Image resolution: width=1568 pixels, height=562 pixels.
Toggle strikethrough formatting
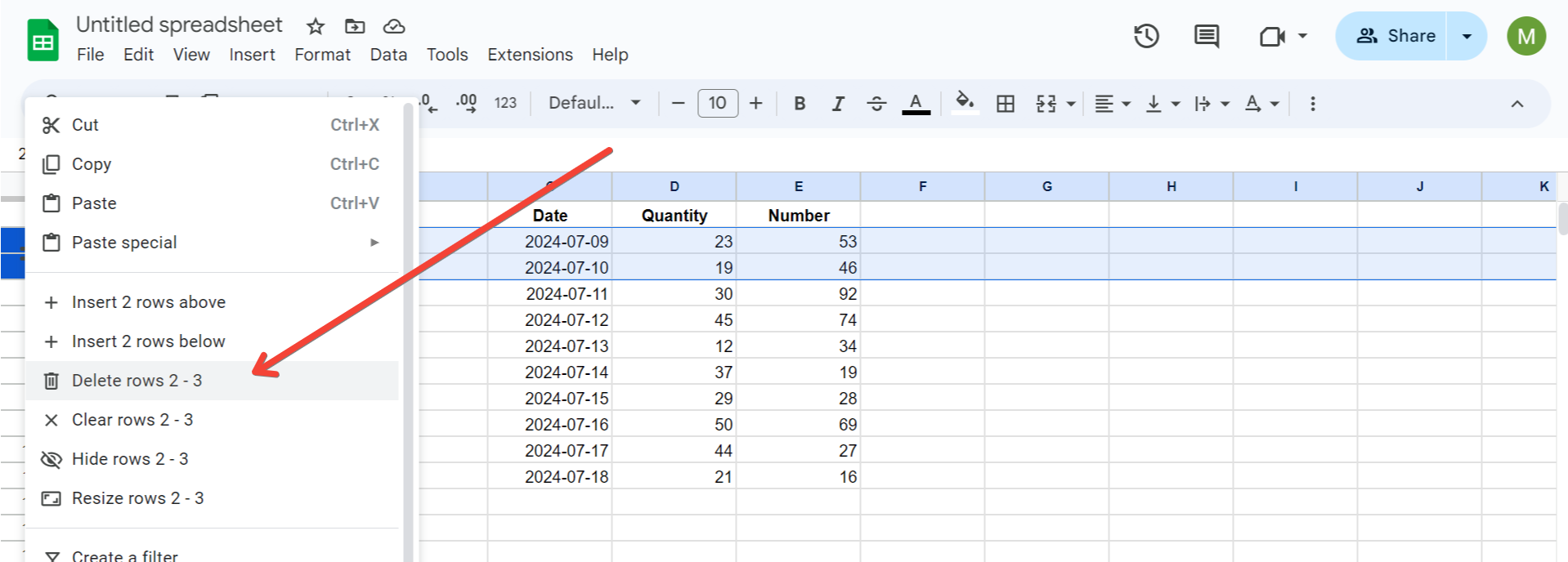pyautogui.click(x=876, y=104)
